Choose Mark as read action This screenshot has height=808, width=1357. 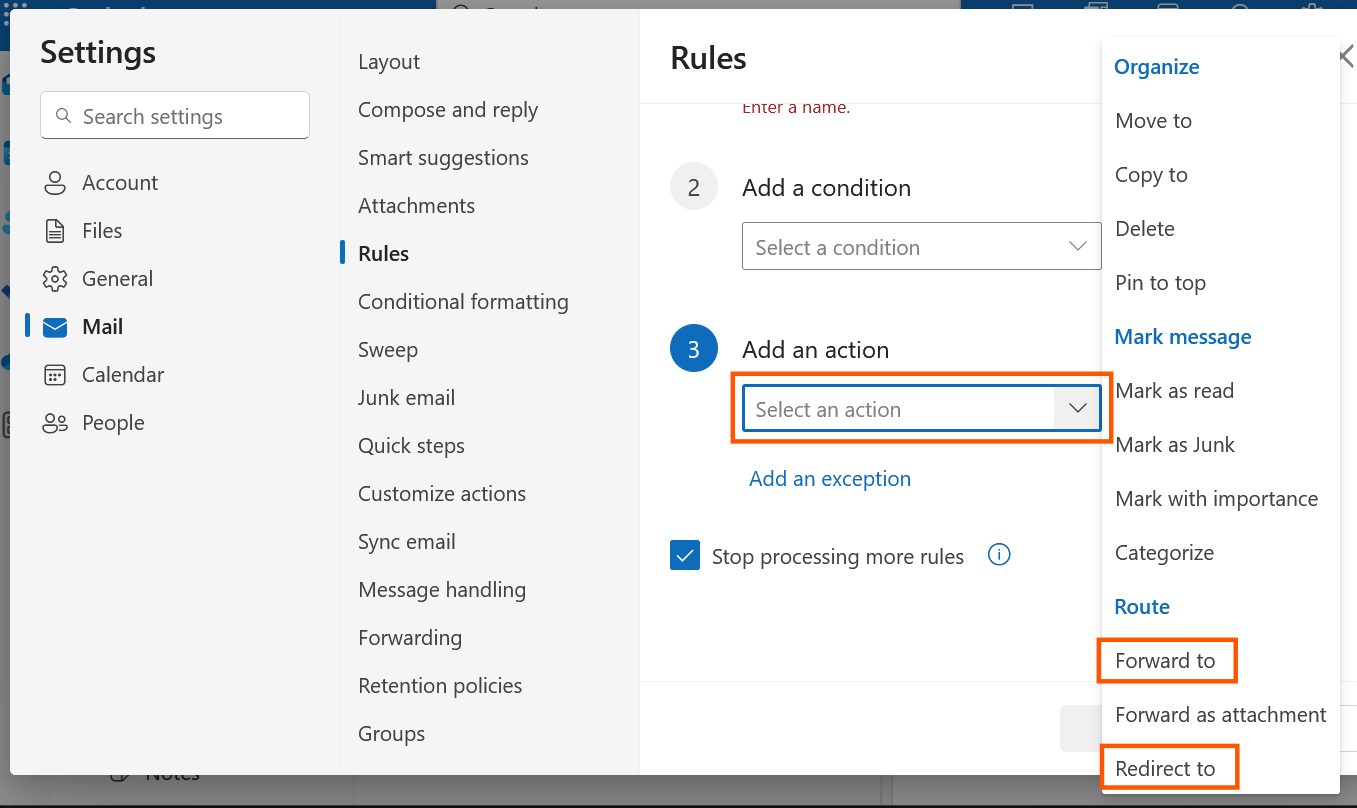(1174, 391)
